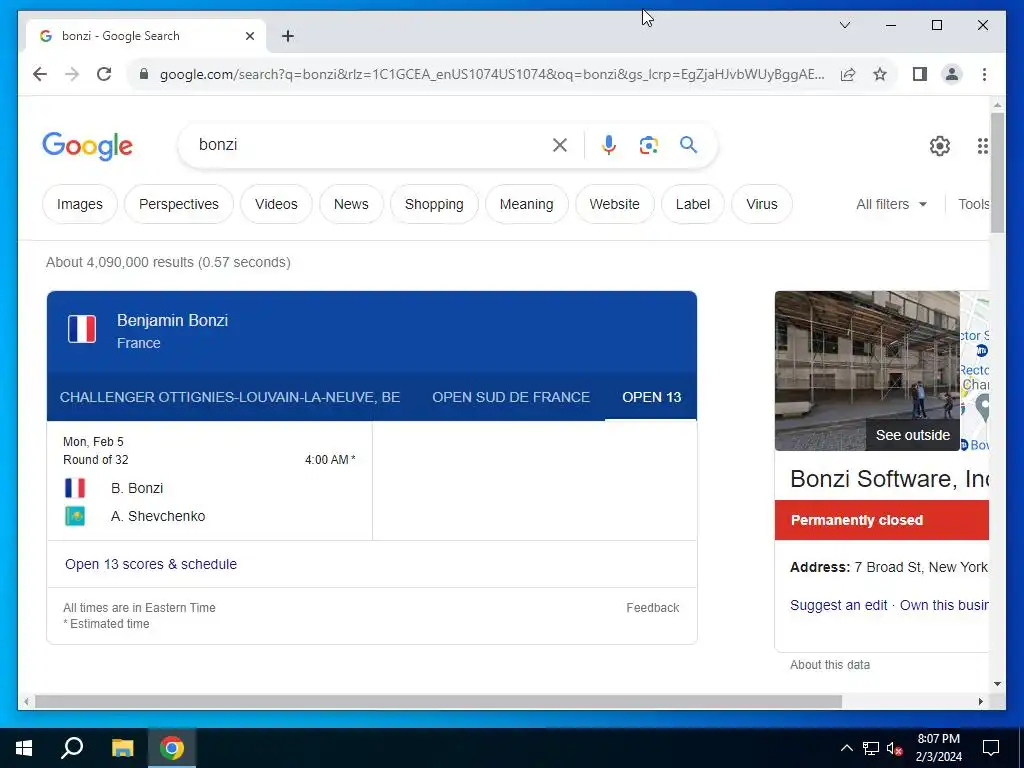Click the France flag beside Benjamin Bonzi

point(82,329)
